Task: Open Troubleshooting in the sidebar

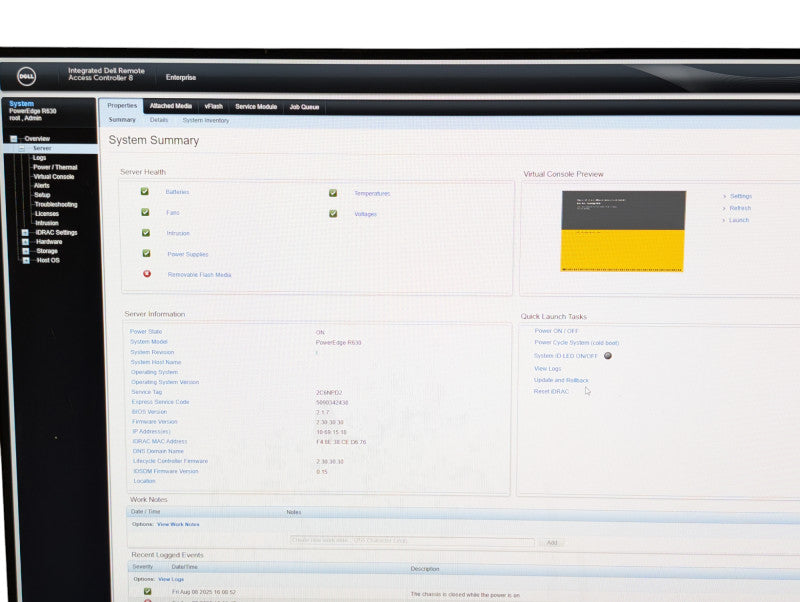Action: click(56, 205)
